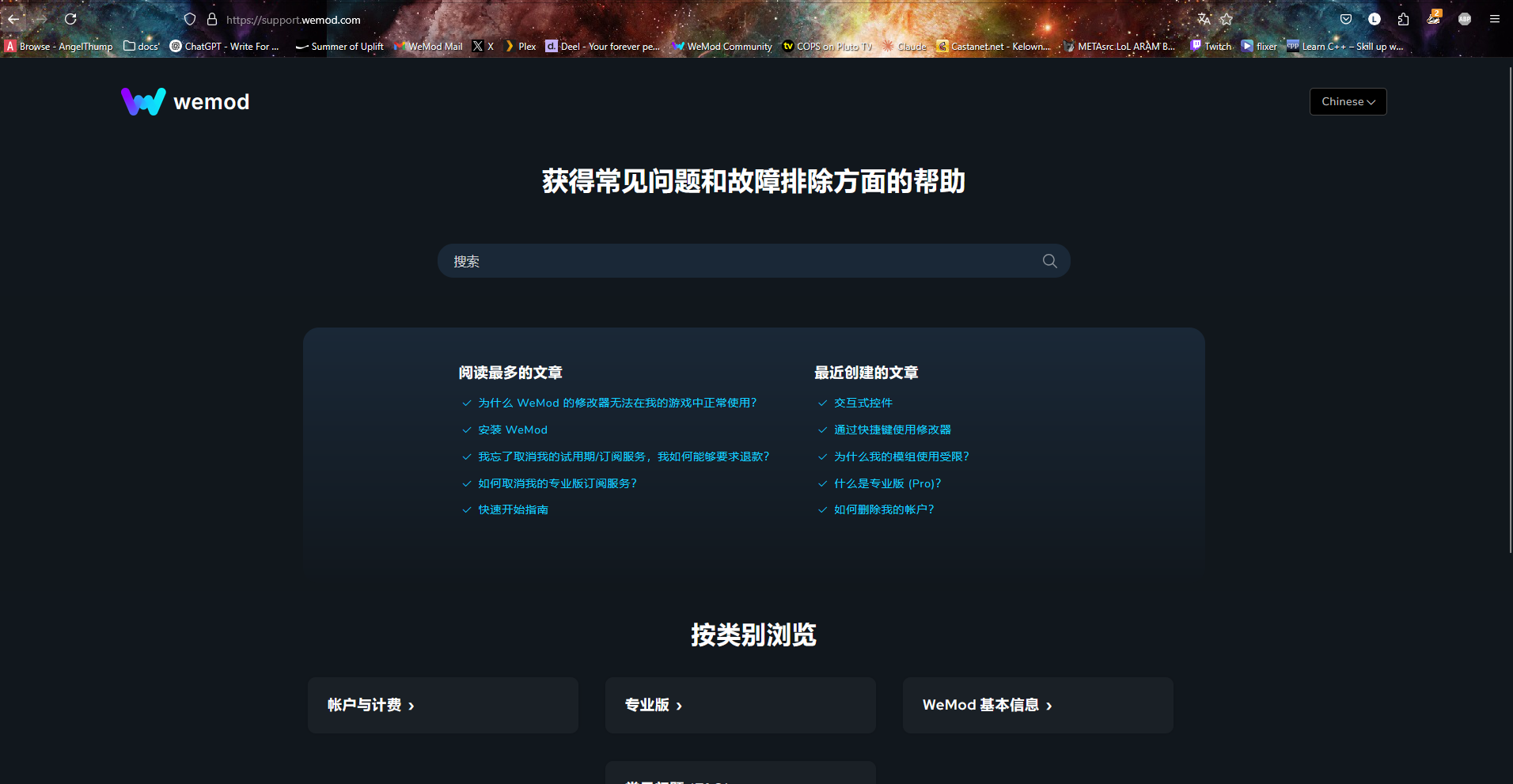Image resolution: width=1513 pixels, height=784 pixels.
Task: Open the 安装 WeMod article
Action: tap(513, 430)
